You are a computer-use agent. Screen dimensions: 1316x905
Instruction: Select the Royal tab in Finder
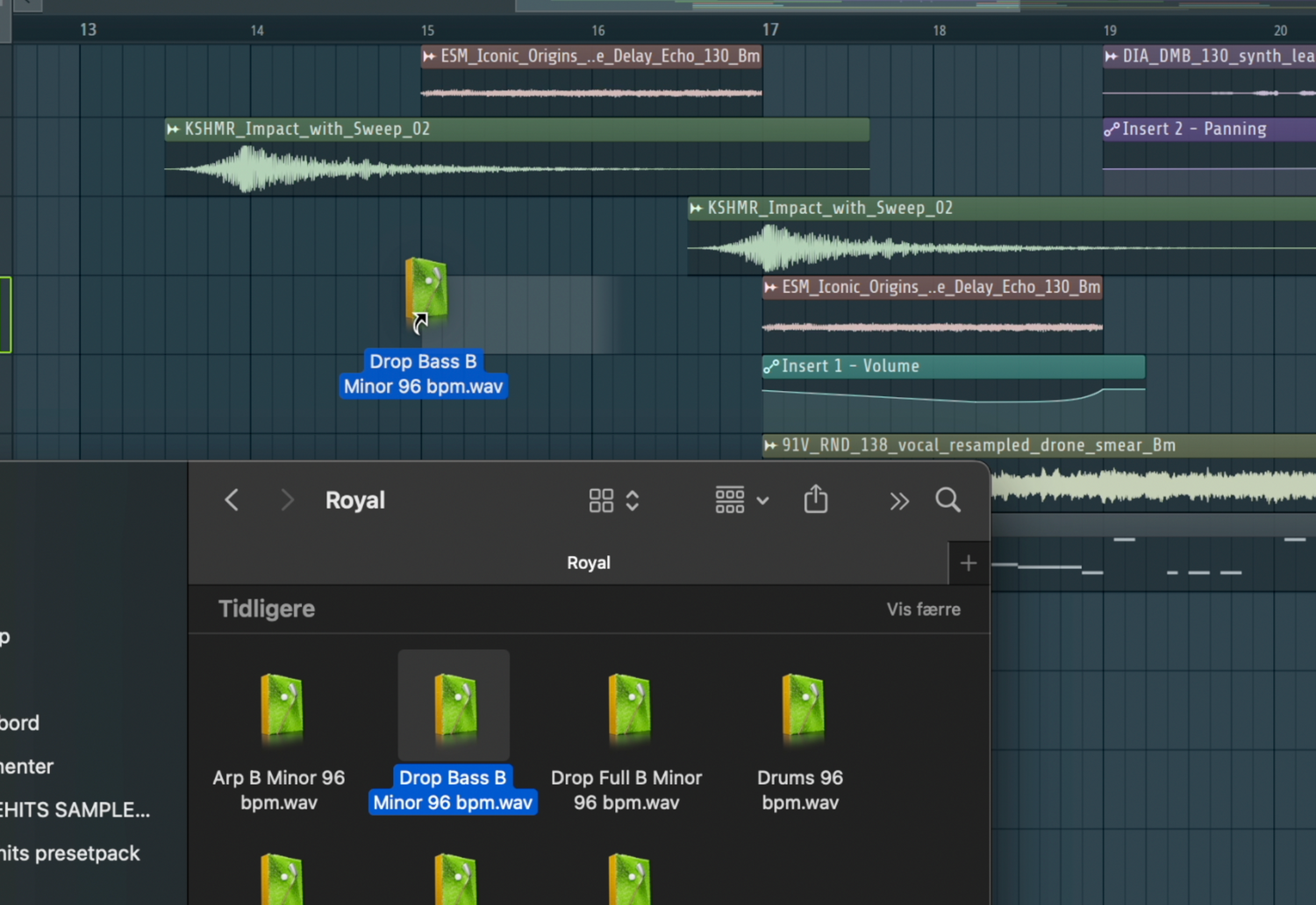coord(588,563)
